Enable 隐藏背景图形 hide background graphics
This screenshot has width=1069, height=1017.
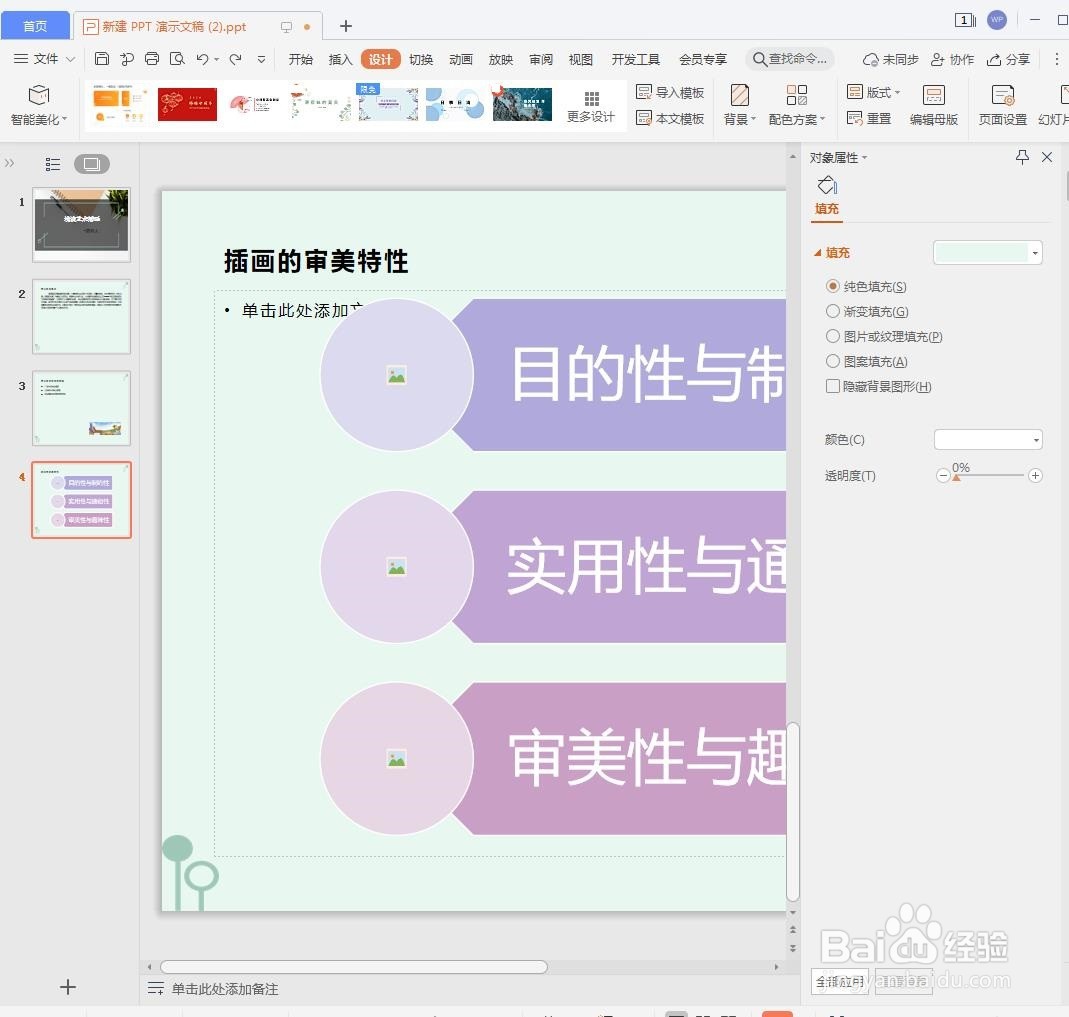(x=833, y=386)
